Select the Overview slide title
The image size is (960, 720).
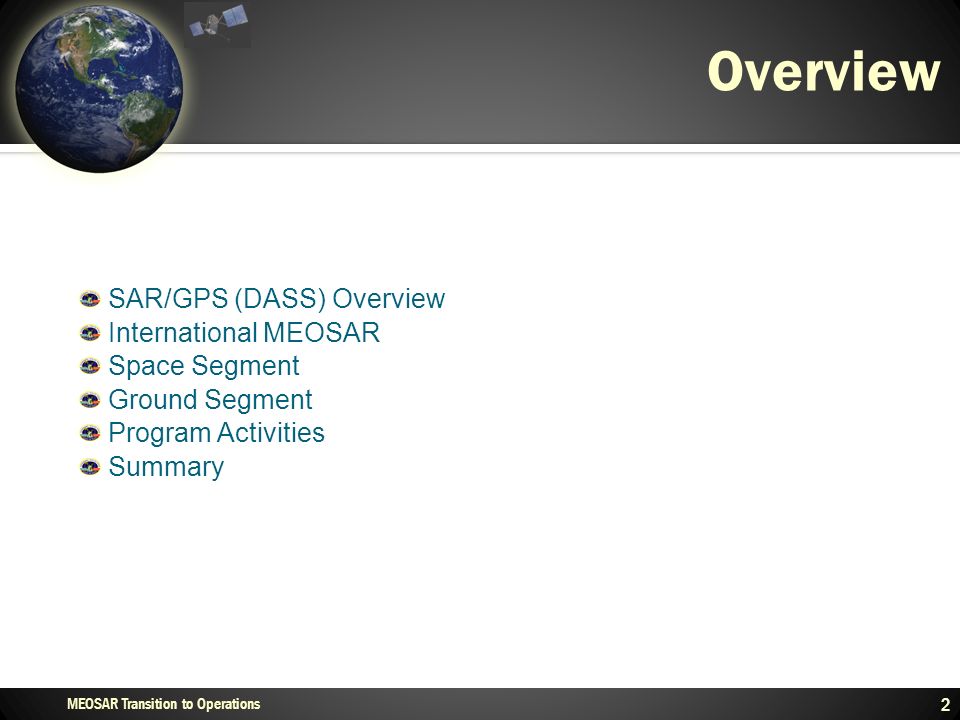pos(823,72)
